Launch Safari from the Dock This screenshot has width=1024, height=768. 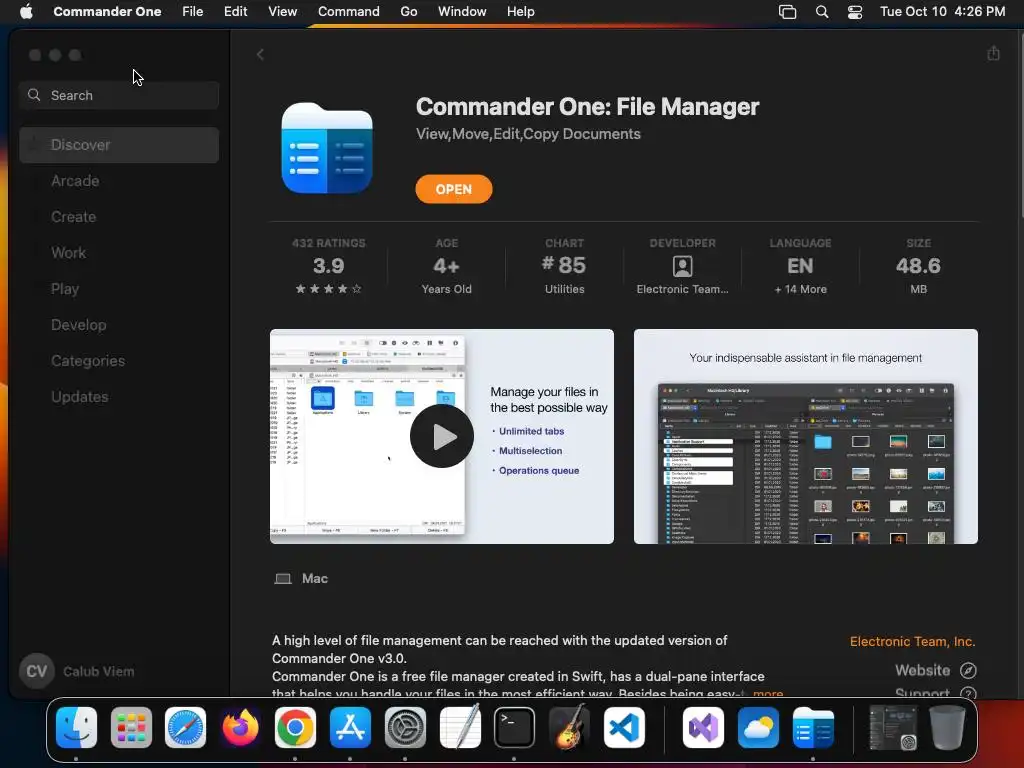[185, 728]
